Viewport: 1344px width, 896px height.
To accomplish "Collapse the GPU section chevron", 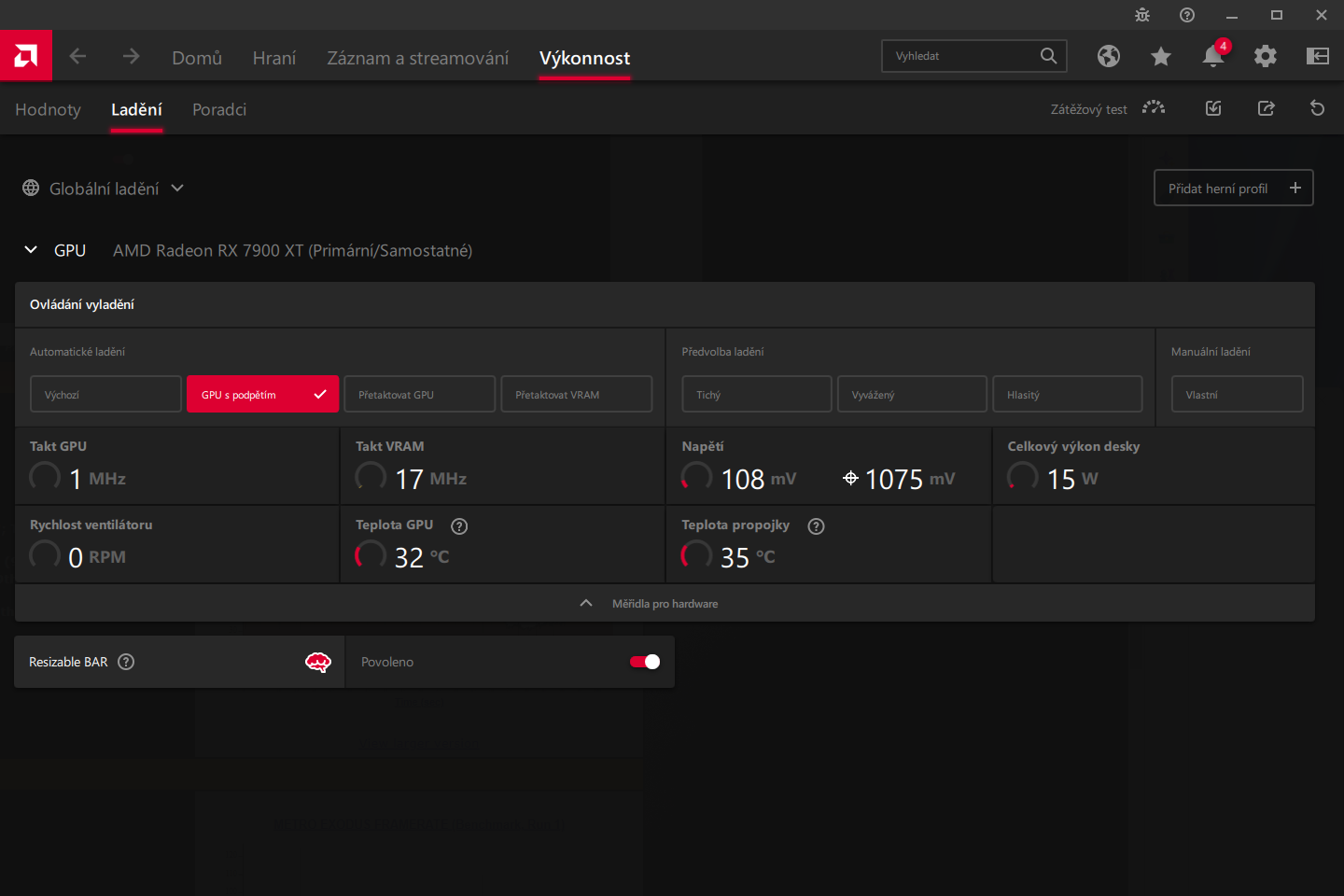I will tap(31, 249).
